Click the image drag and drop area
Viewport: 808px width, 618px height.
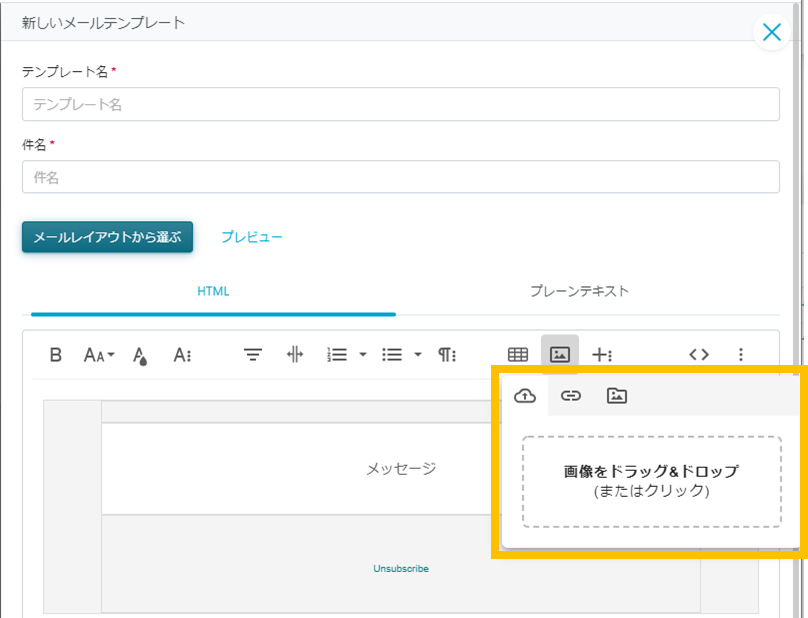coord(652,481)
